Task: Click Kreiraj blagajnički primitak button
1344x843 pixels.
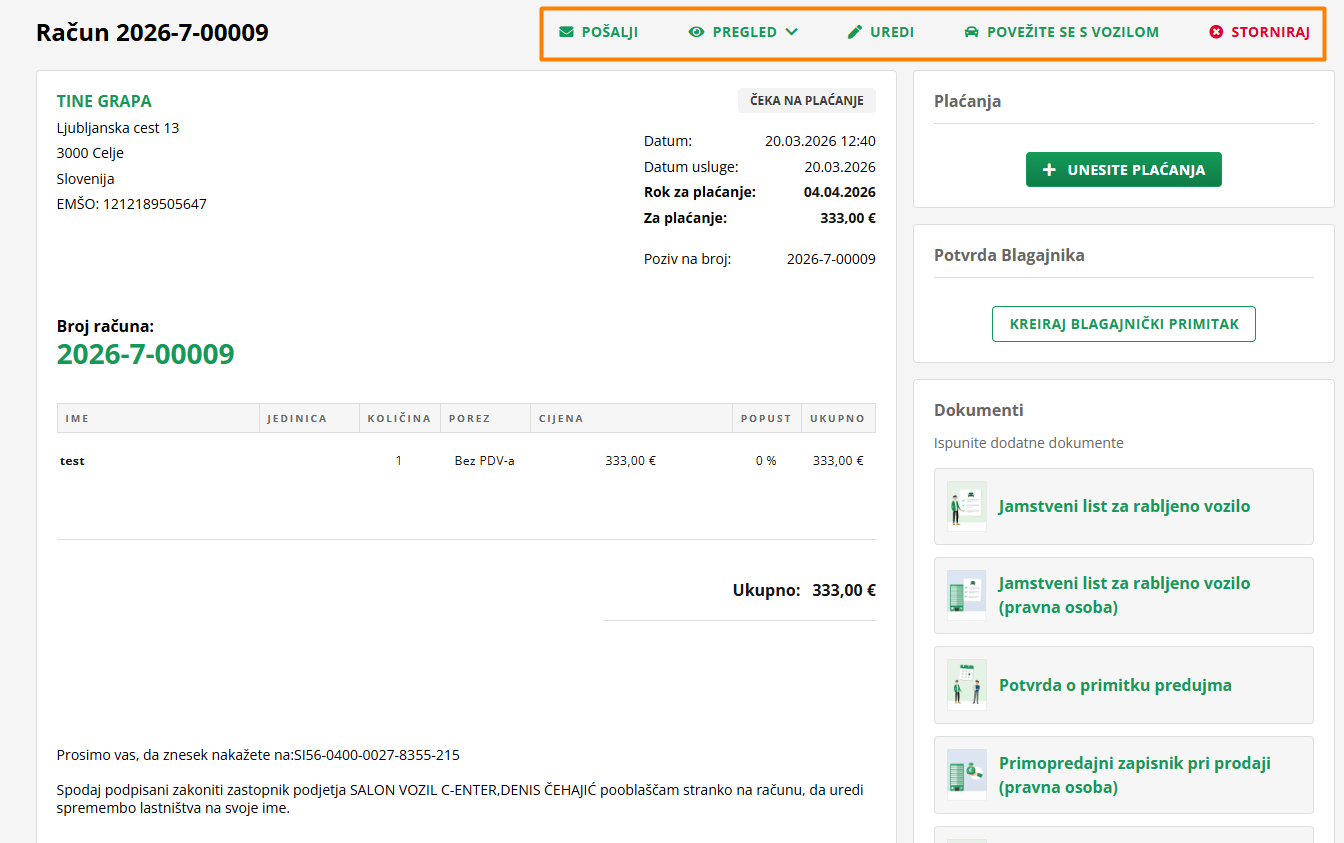Action: click(1124, 324)
